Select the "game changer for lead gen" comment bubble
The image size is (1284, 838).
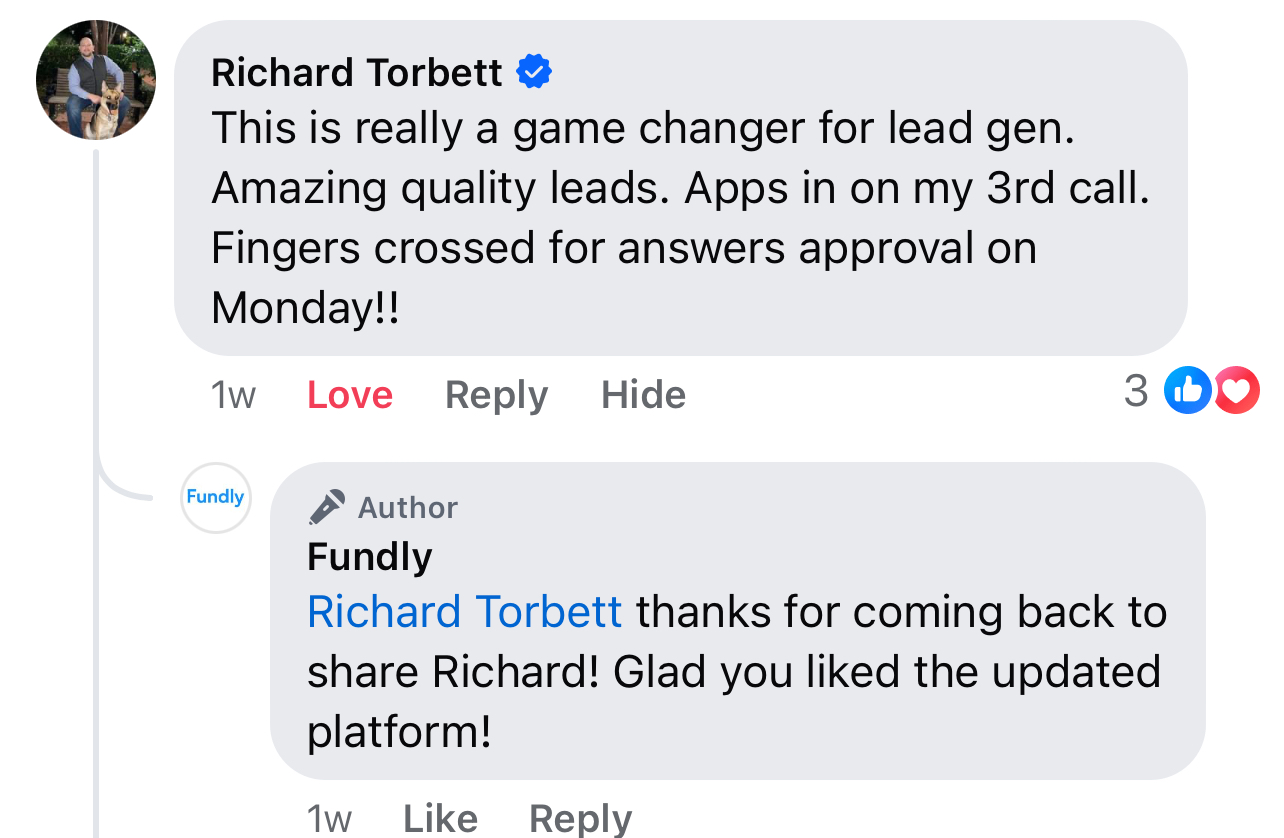(x=681, y=188)
